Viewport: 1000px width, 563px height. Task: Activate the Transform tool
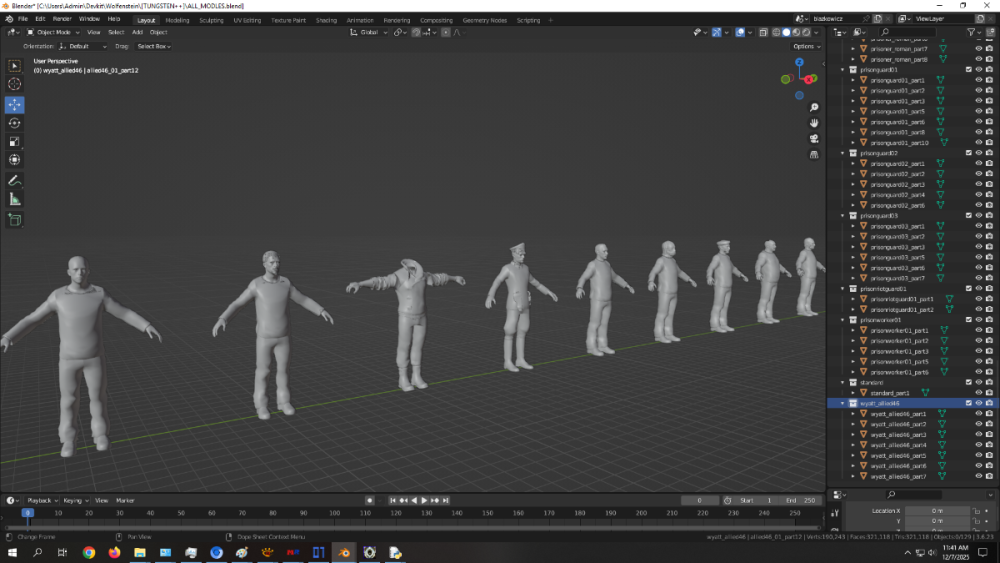(x=14, y=160)
